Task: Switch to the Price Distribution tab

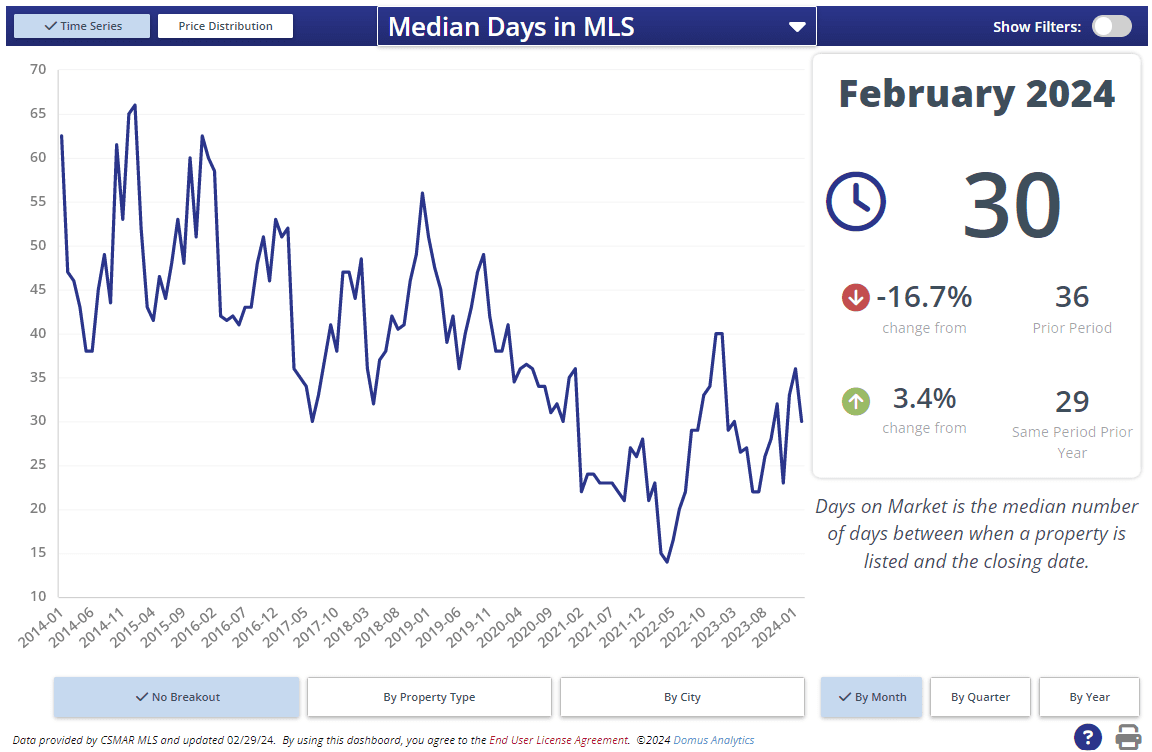Action: 225,26
